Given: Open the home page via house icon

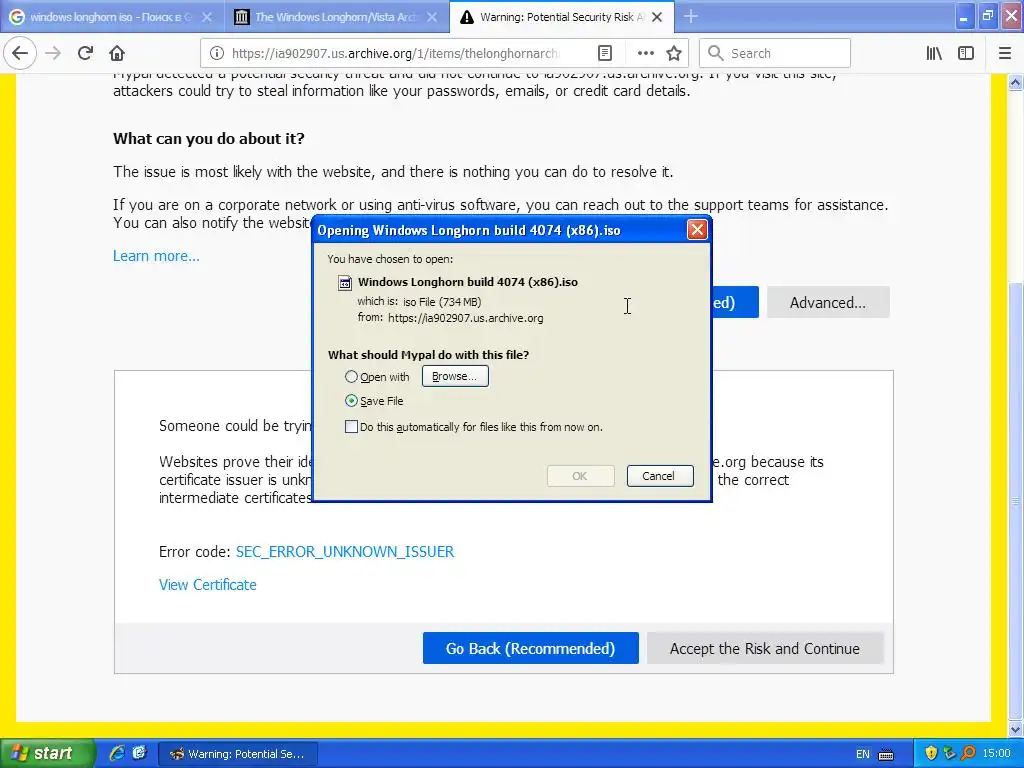Looking at the screenshot, I should pyautogui.click(x=117, y=54).
